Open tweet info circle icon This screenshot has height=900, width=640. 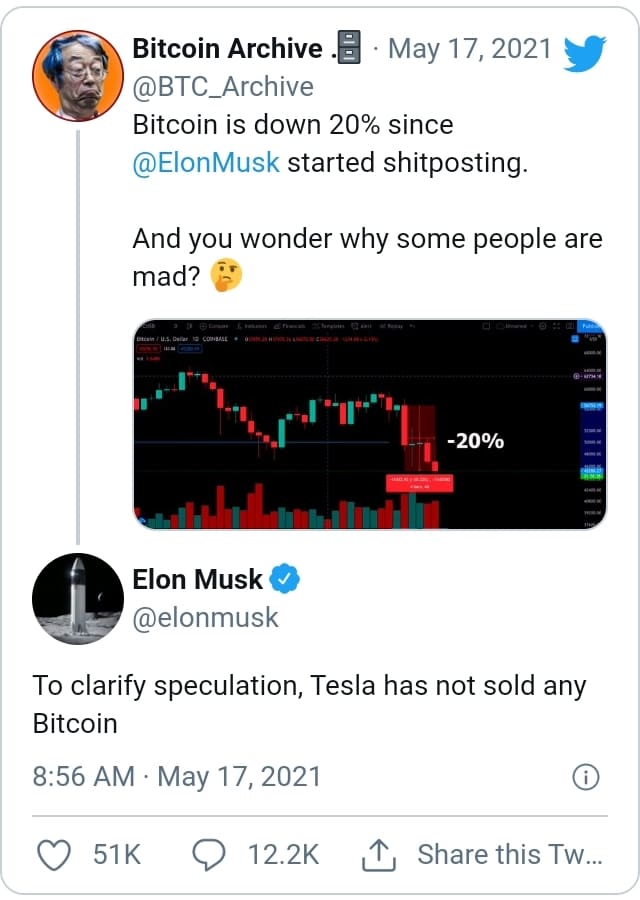(585, 777)
